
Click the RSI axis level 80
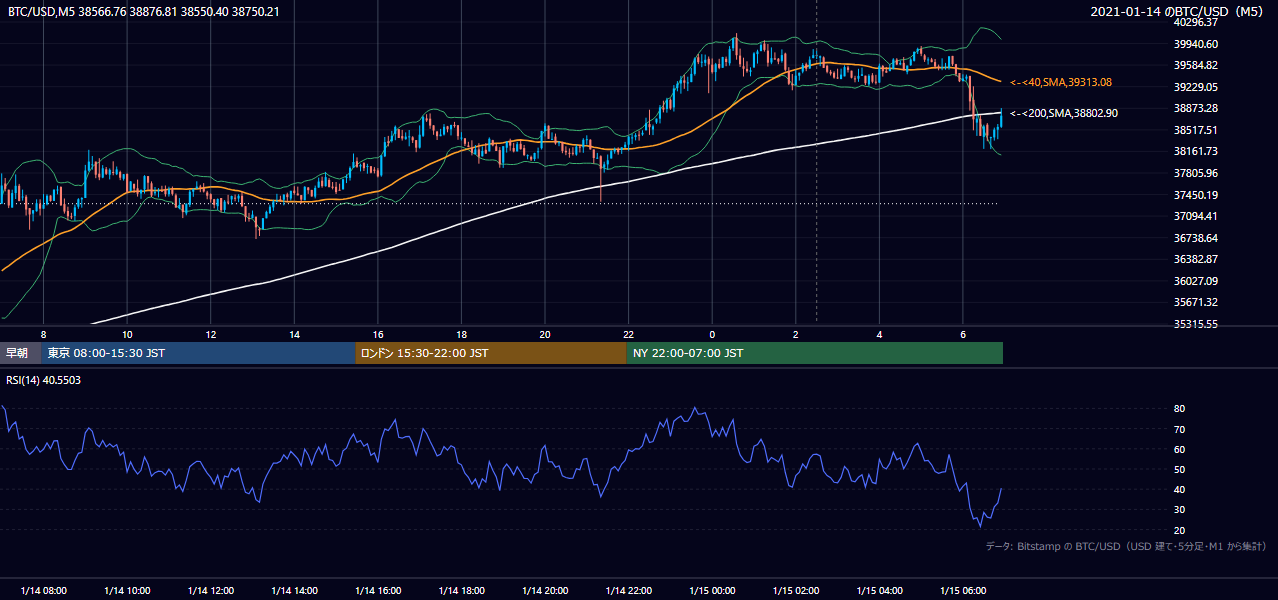pos(1179,409)
